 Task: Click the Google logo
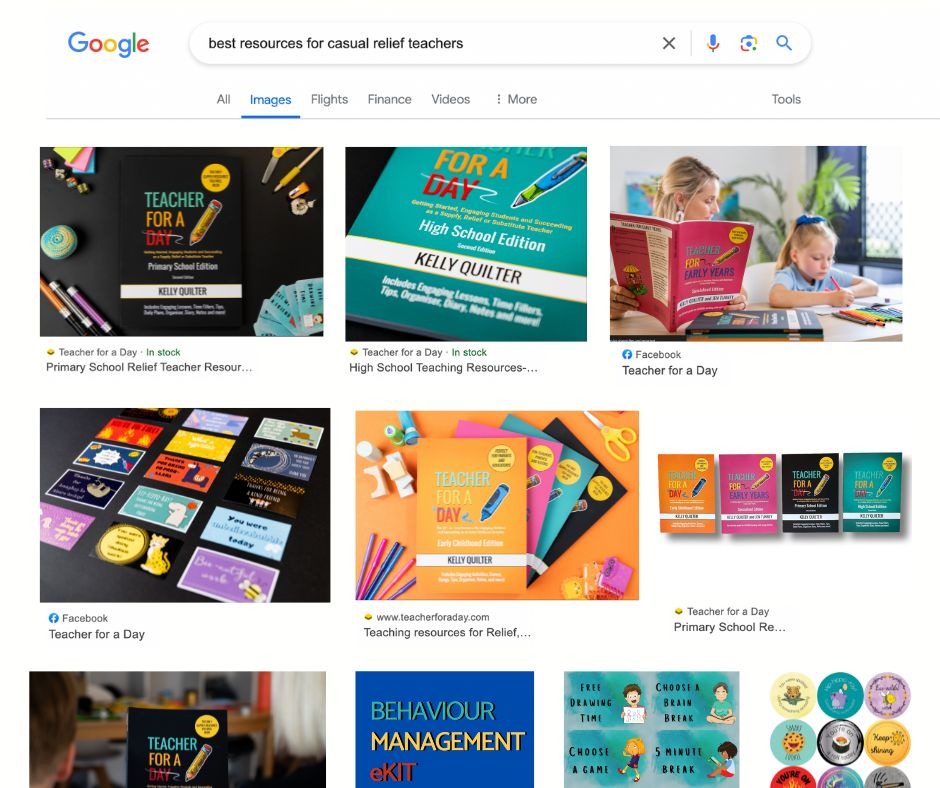[x=109, y=44]
